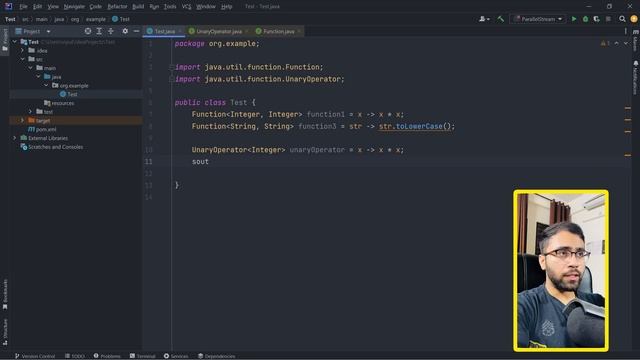640x360 pixels.
Task: Open Maven side tool window
Action: tap(636, 41)
